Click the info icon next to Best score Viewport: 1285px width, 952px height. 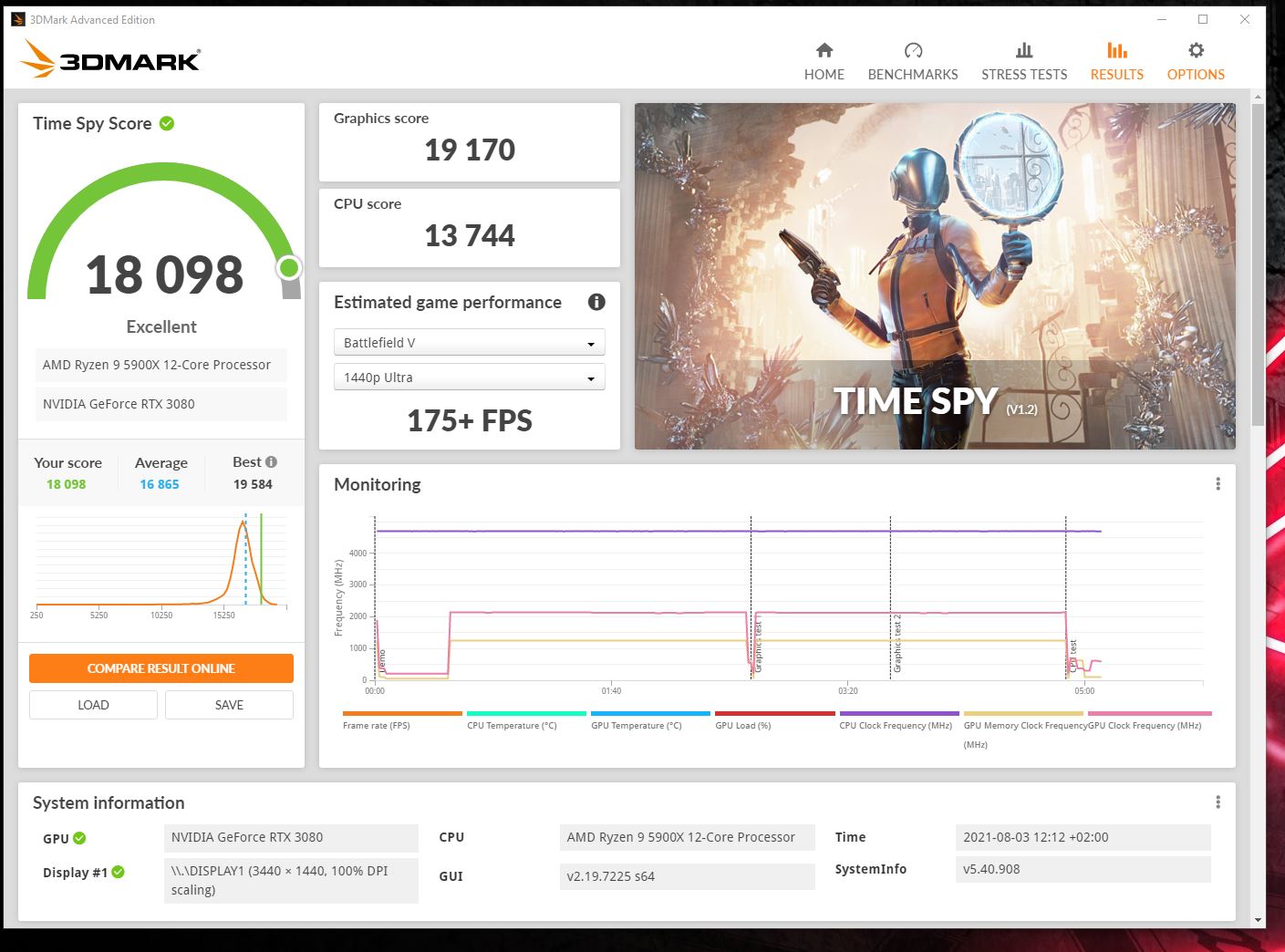(x=271, y=462)
